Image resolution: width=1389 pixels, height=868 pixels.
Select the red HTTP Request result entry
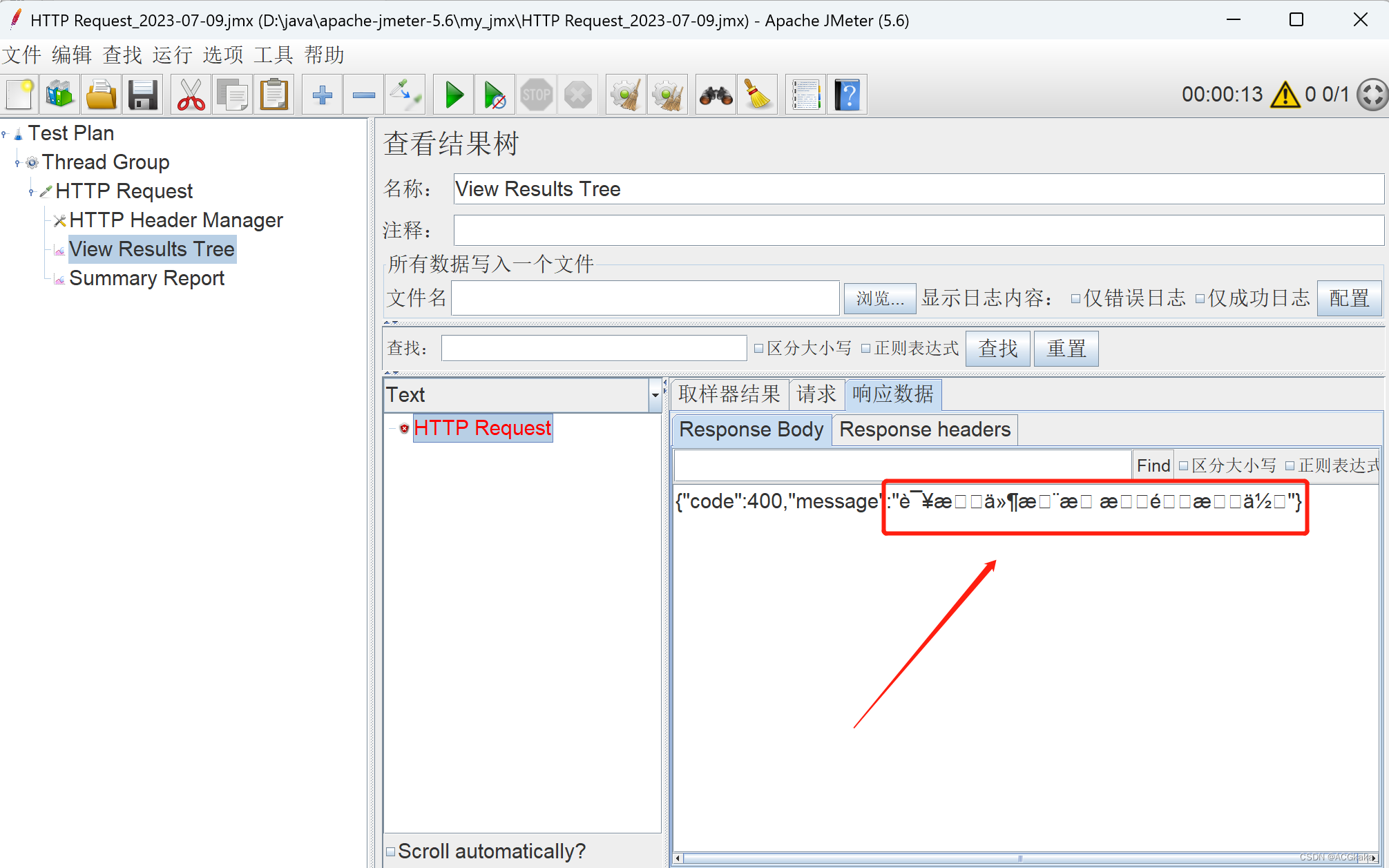(482, 428)
